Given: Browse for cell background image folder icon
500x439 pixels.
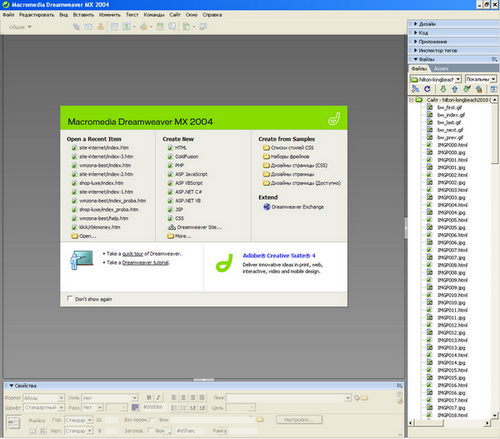Looking at the screenshot, I should pyautogui.click(x=260, y=420).
